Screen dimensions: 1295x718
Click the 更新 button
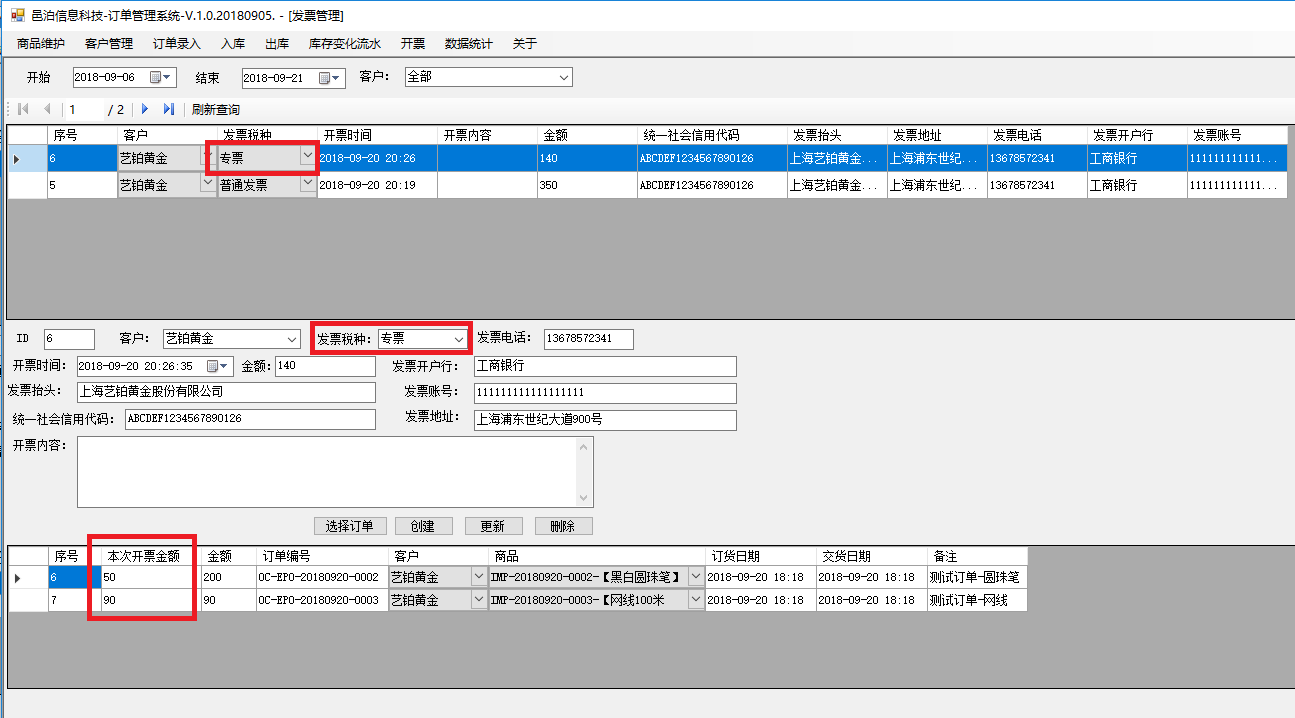pos(493,526)
